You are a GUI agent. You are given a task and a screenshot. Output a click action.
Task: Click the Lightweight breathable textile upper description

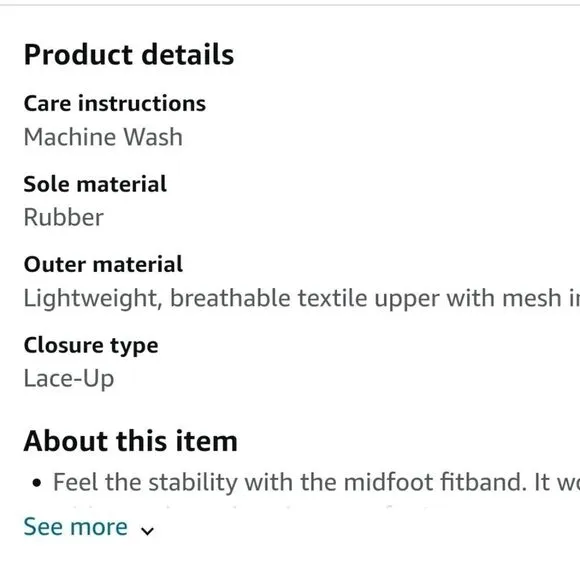tap(301, 298)
